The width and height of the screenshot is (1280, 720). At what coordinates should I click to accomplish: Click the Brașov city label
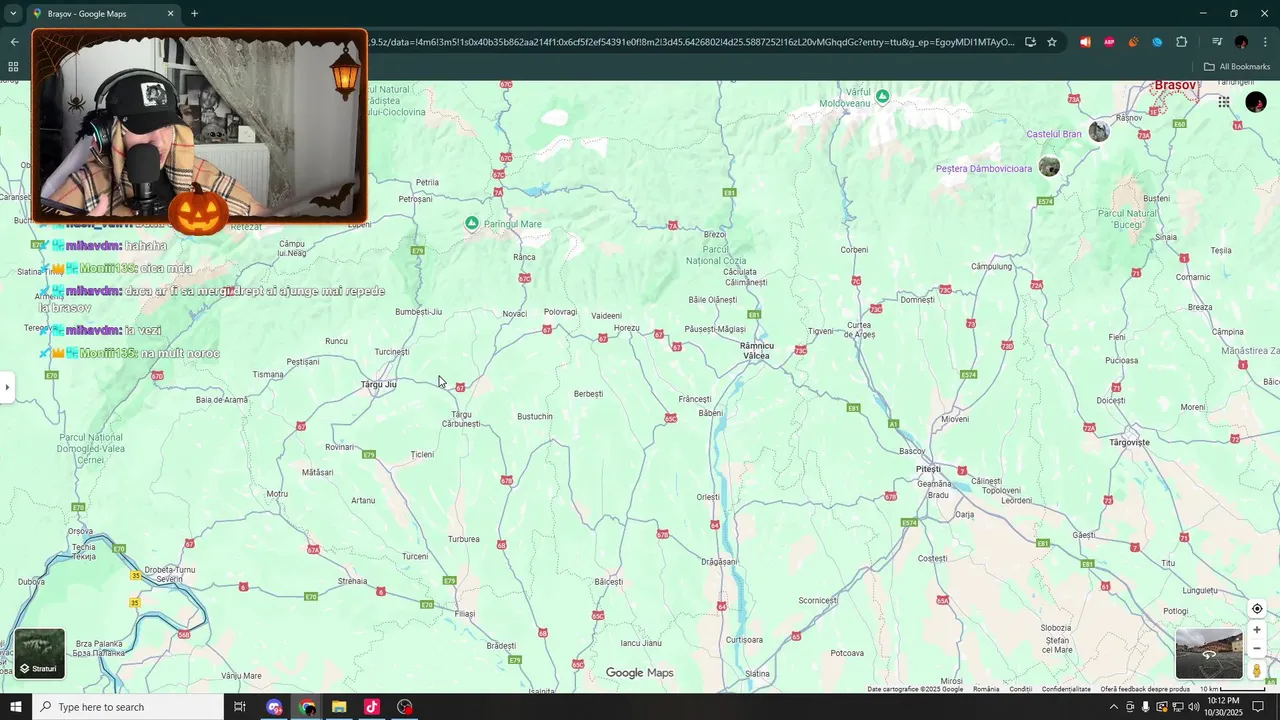[1176, 86]
